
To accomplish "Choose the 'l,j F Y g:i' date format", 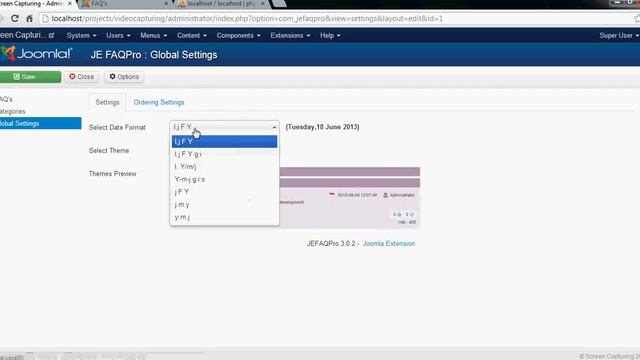I will pos(224,154).
